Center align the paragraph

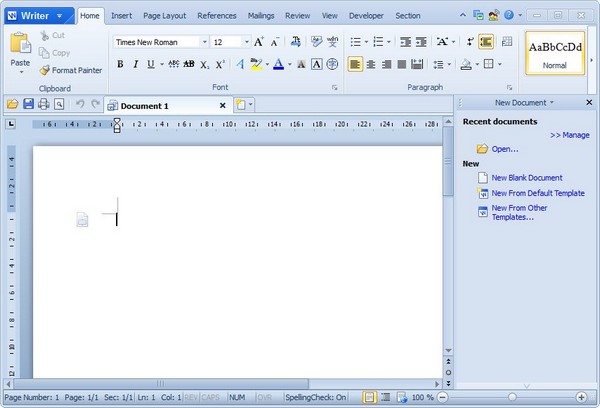pyautogui.click(x=370, y=64)
